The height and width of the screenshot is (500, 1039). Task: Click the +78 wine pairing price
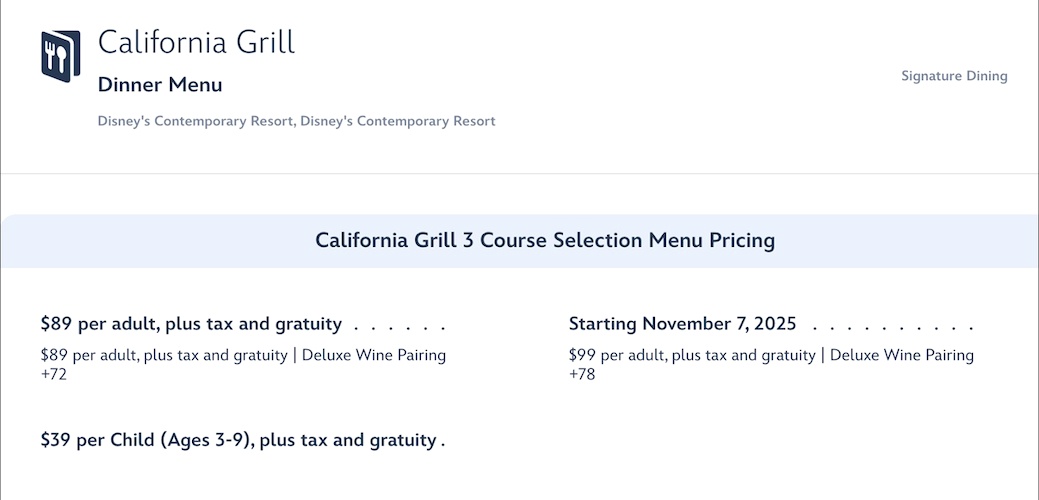(x=581, y=375)
